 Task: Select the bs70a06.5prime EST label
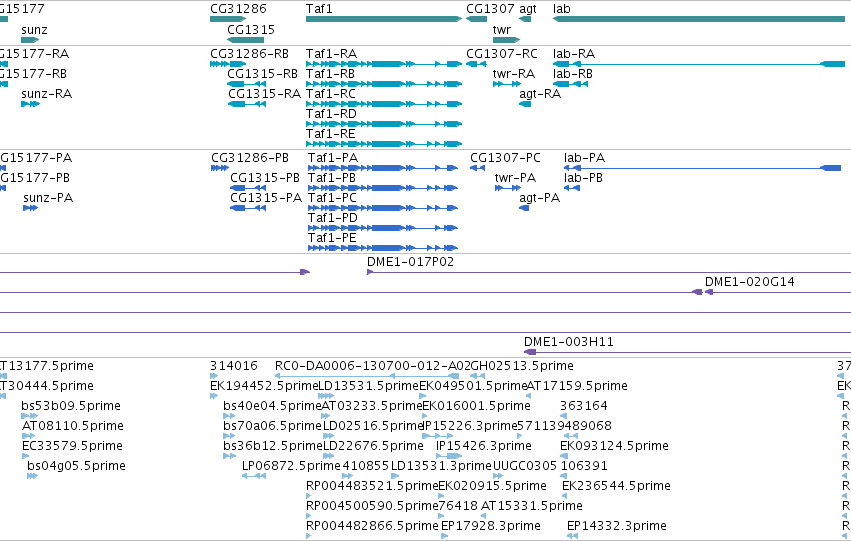[x=272, y=426]
